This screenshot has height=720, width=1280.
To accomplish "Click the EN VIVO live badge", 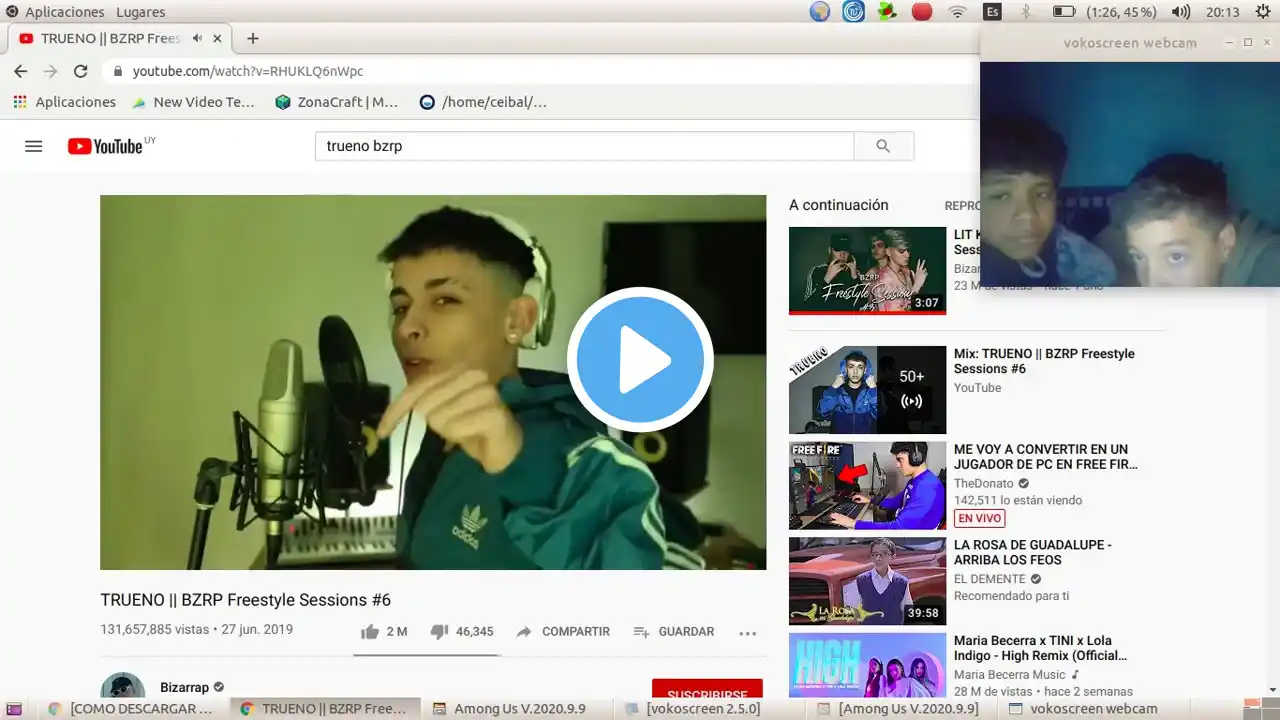I will point(980,518).
